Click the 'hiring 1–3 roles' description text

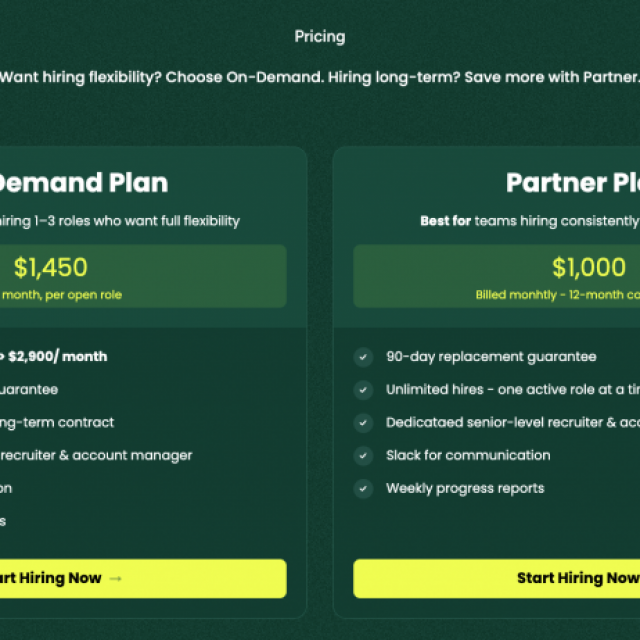click(x=120, y=221)
